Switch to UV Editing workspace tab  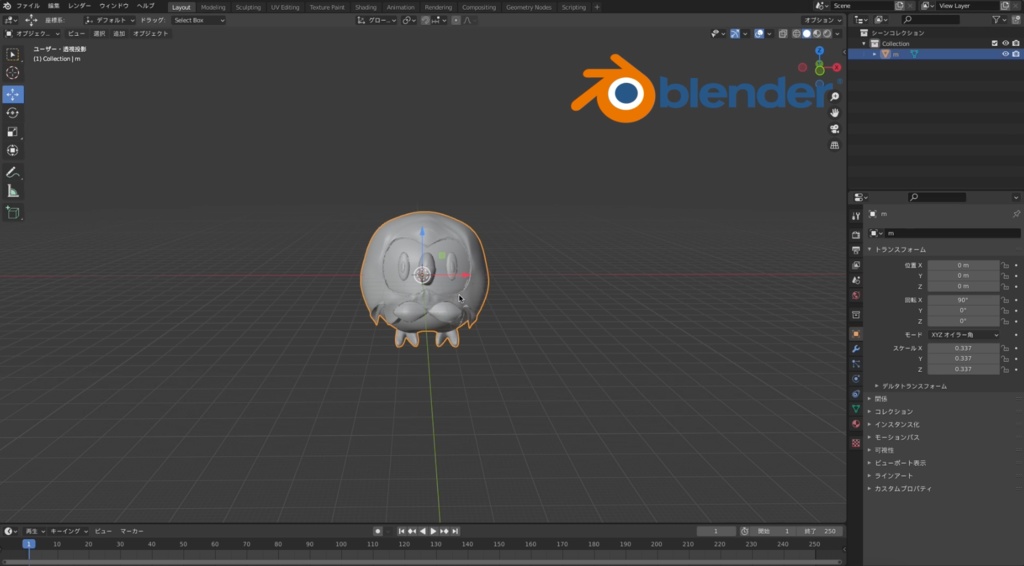point(285,7)
